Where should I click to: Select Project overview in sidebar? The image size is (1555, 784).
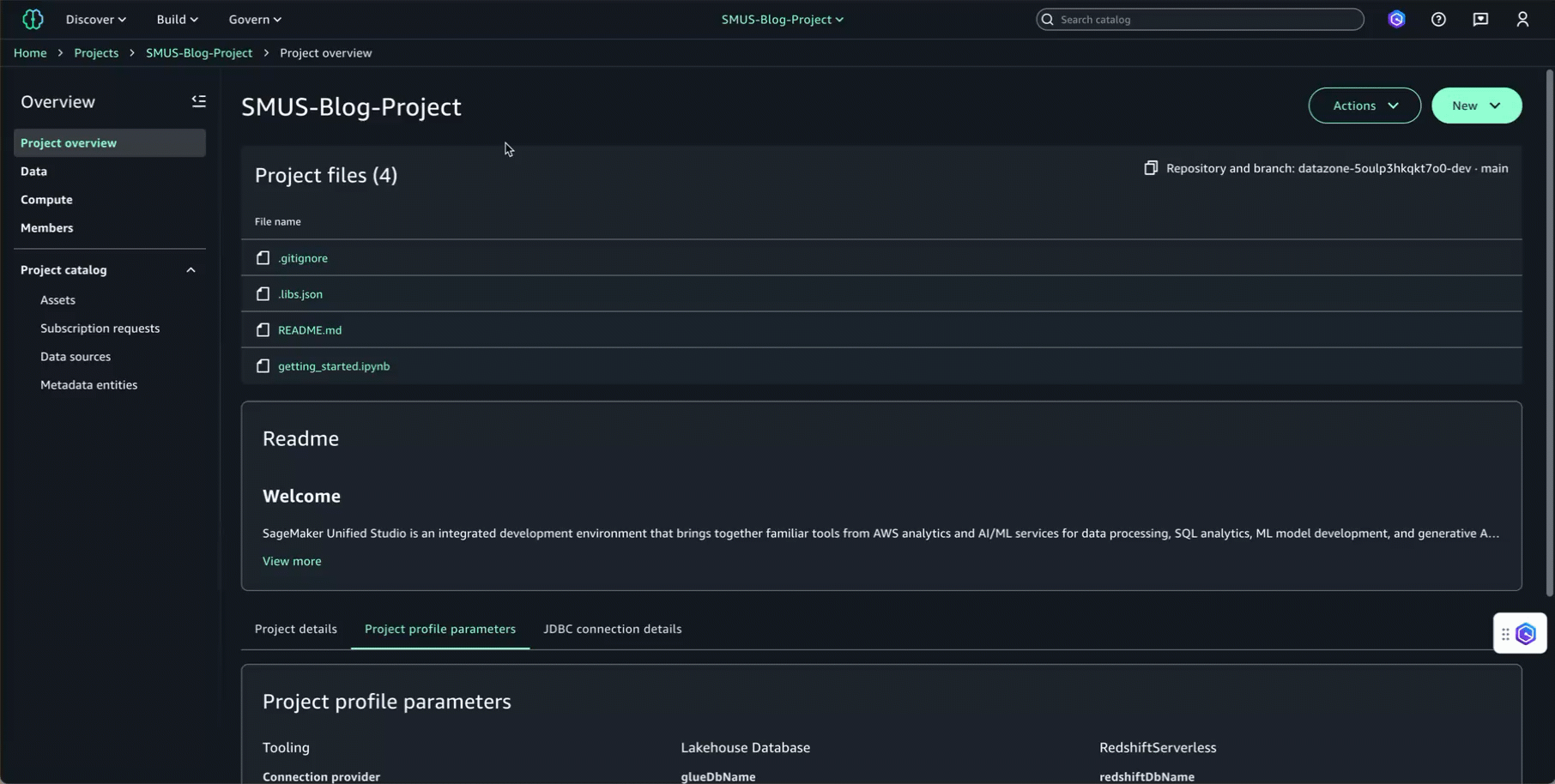110,143
